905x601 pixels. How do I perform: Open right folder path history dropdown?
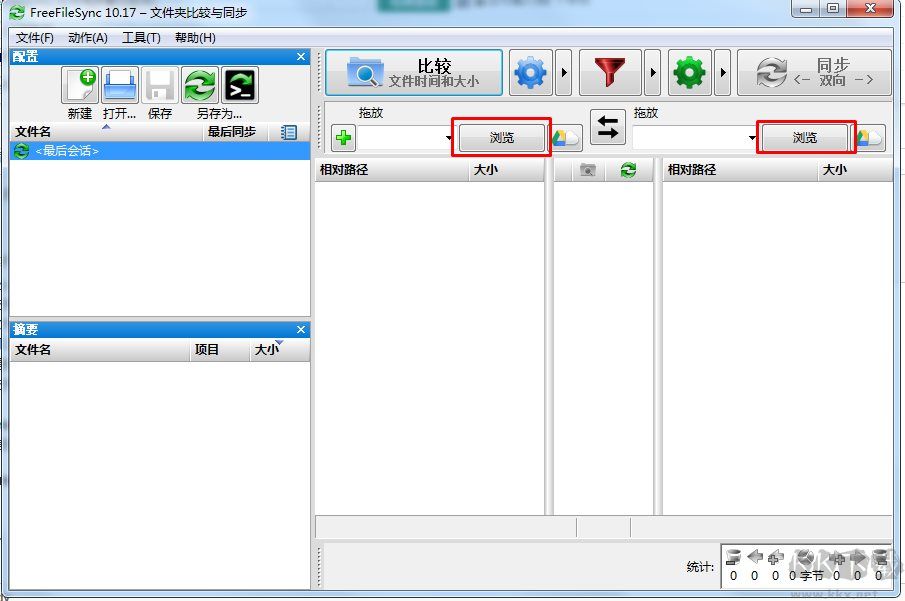pyautogui.click(x=752, y=138)
